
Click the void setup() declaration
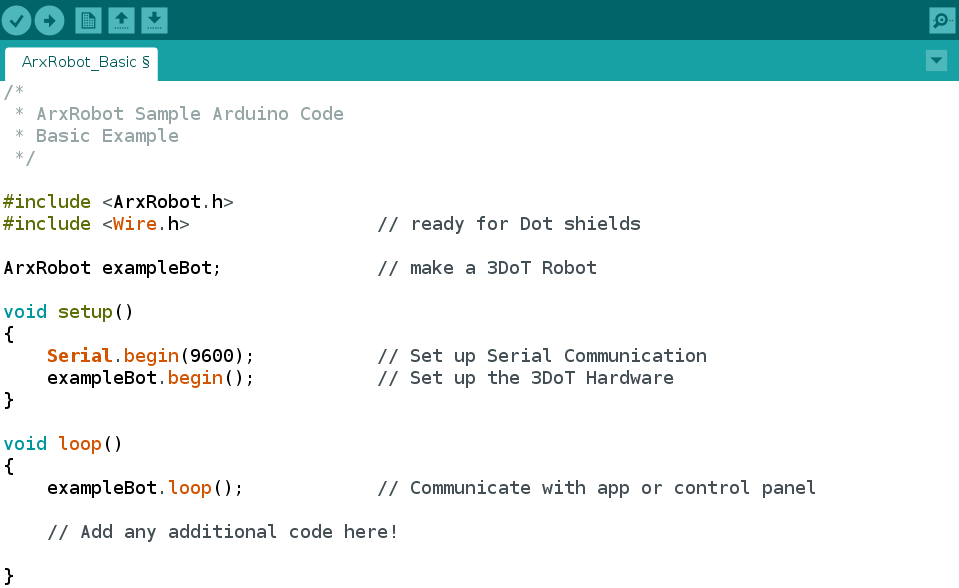click(68, 312)
